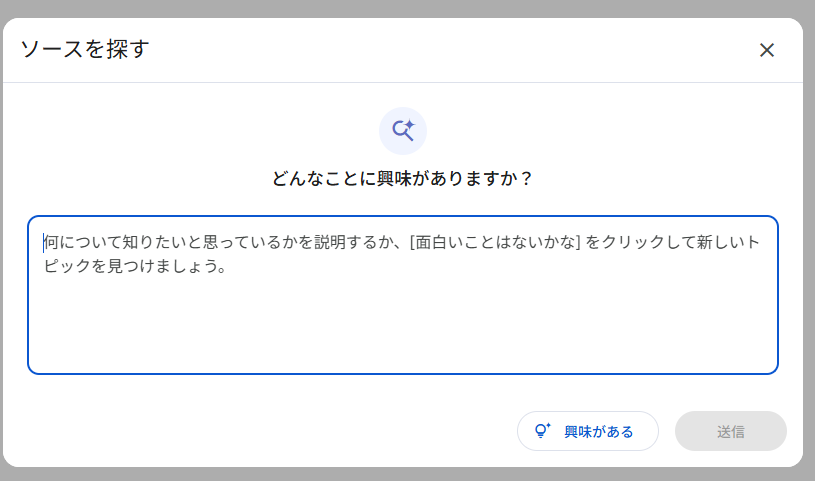Click the sparkle magnifier discover icon
Screen dimensions: 815x481
click(x=403, y=131)
